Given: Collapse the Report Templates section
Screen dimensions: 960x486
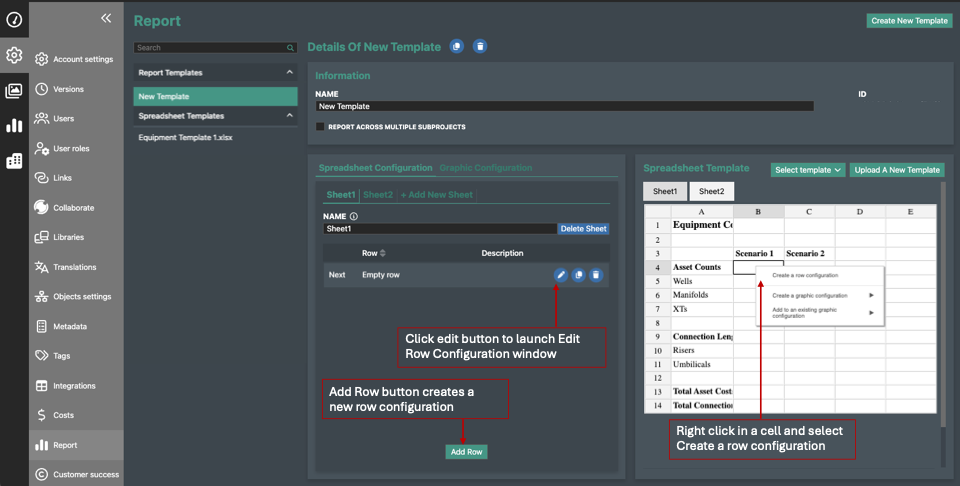Looking at the screenshot, I should (x=290, y=73).
